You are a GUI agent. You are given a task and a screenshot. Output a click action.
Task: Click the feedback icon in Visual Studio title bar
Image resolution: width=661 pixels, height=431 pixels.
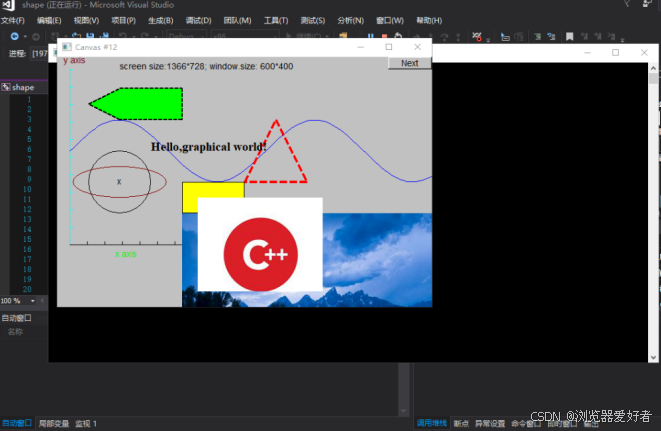pos(647,4)
